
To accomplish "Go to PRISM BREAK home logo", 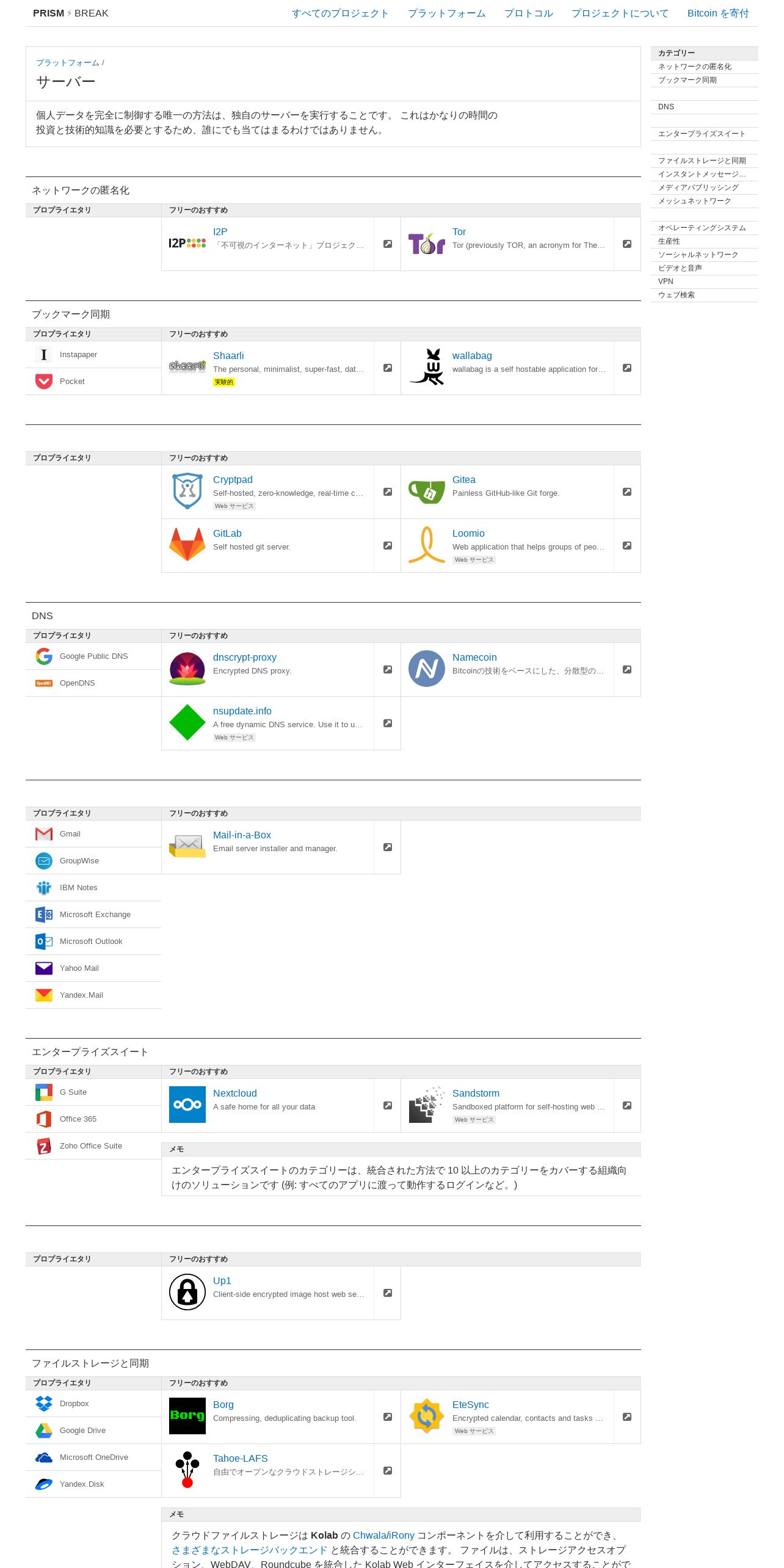I will (x=71, y=13).
